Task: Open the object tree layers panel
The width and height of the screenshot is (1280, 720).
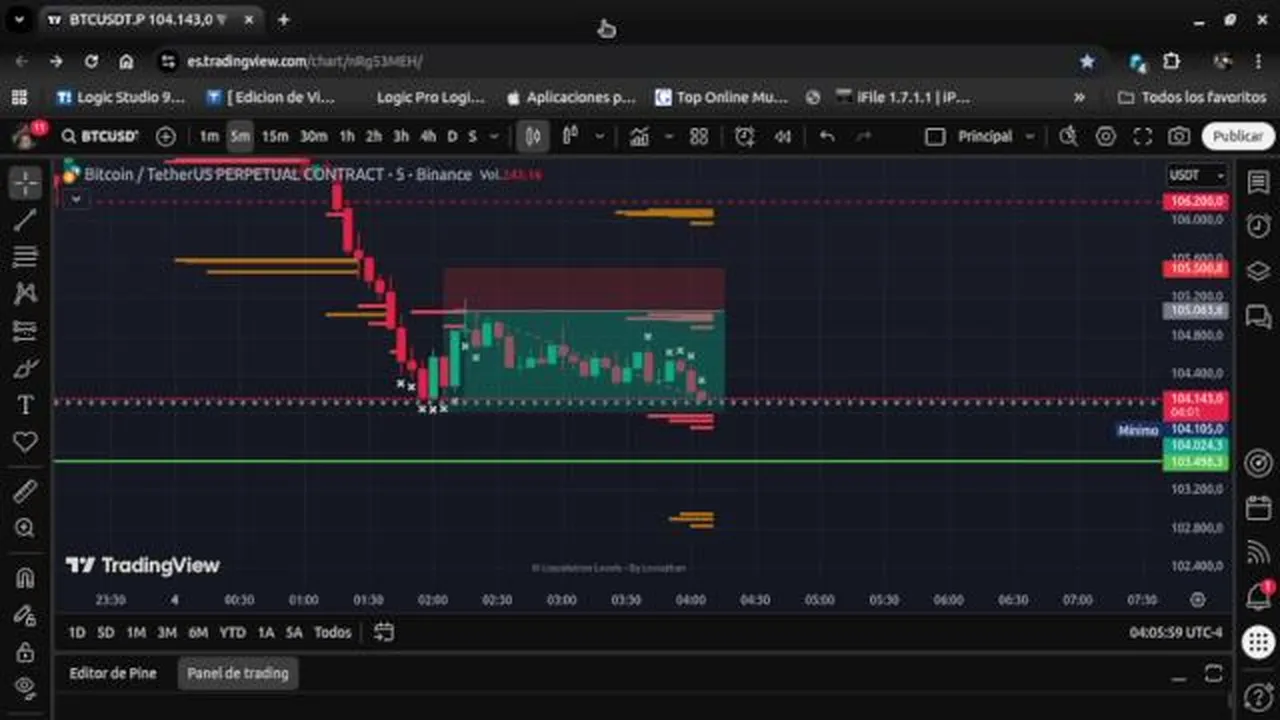Action: tap(1258, 271)
